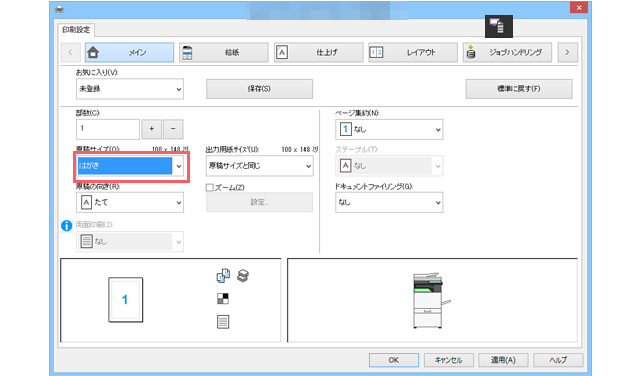Click the printer icon in title bar

pos(59,9)
